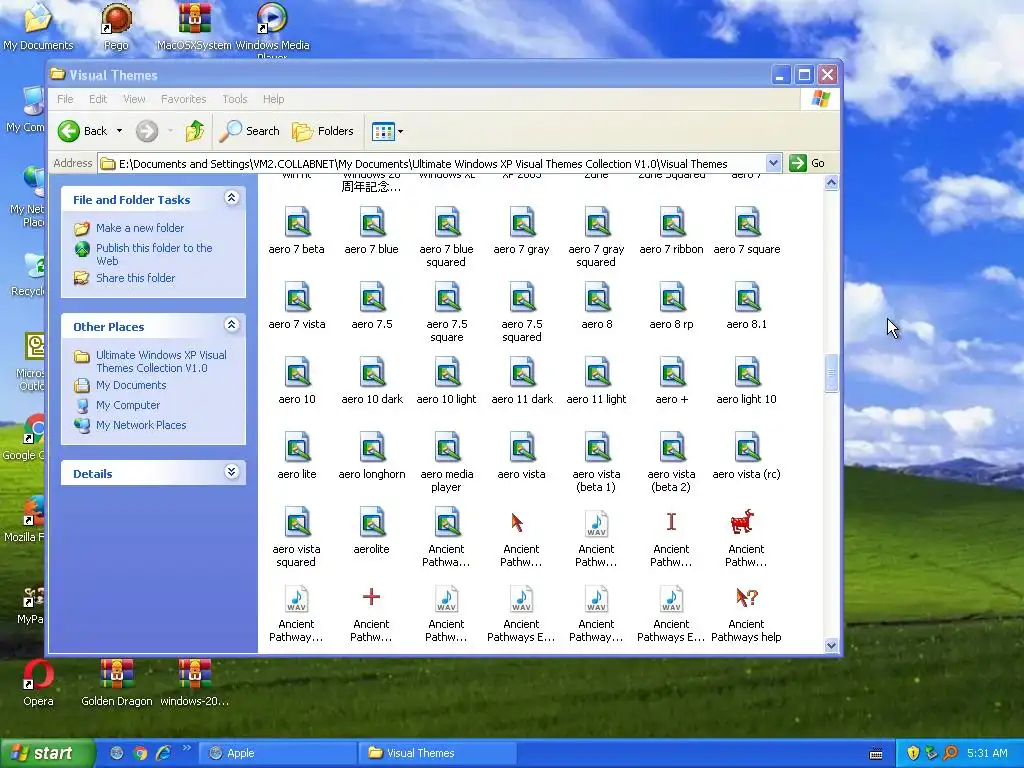The height and width of the screenshot is (768, 1024).
Task: Click Make a new folder
Action: point(140,228)
